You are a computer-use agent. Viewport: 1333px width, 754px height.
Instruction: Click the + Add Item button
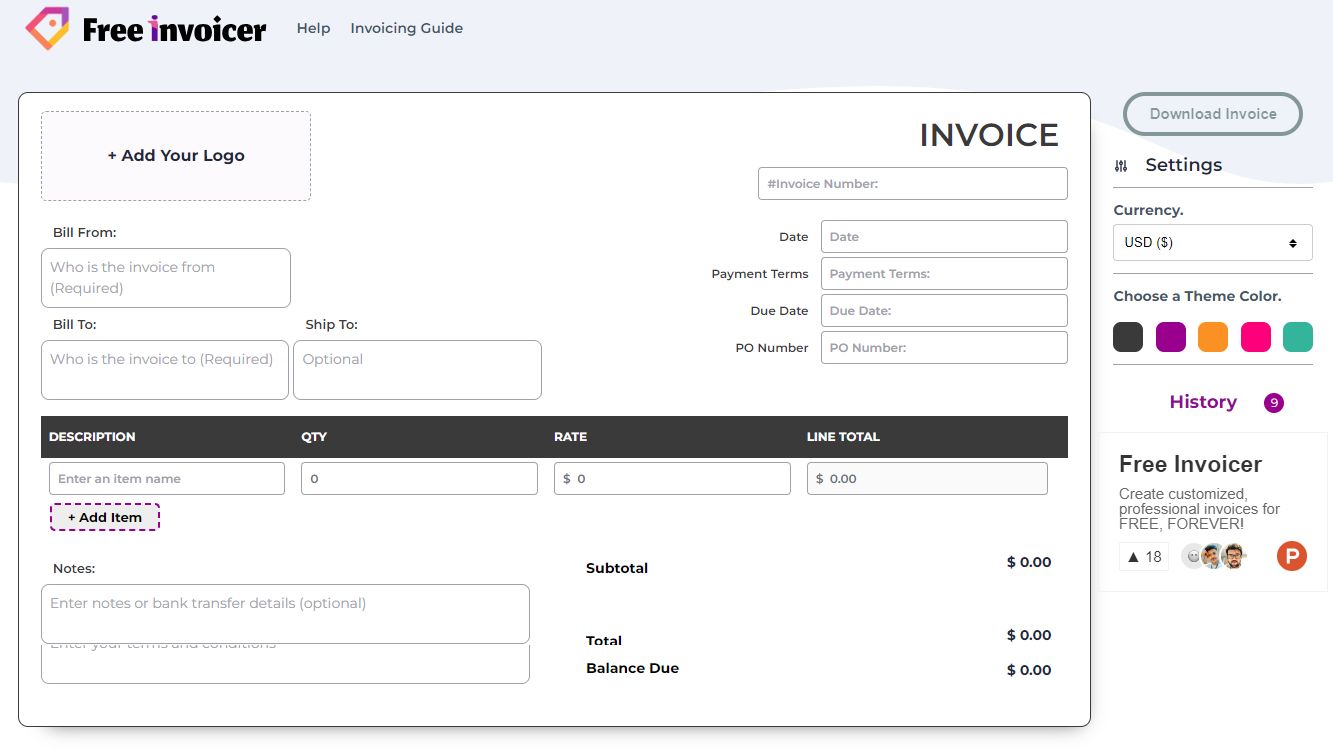(x=104, y=517)
